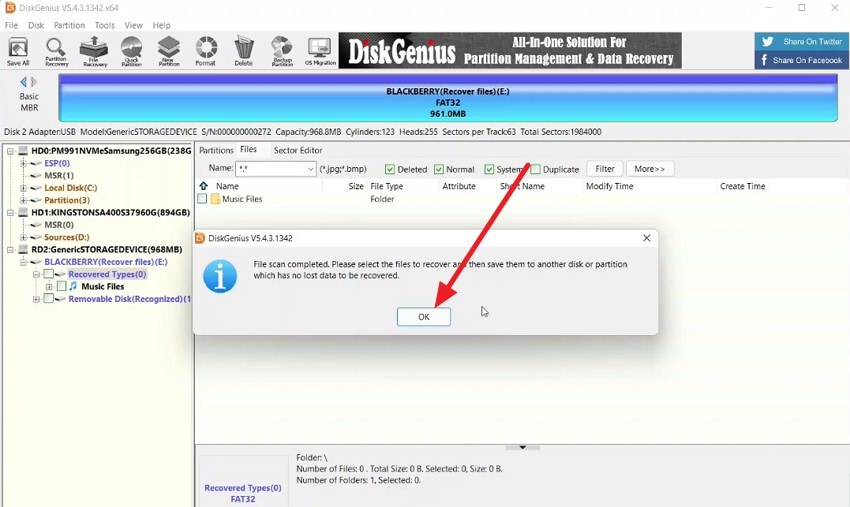The height and width of the screenshot is (507, 850).
Task: Start the OS Migration tool
Action: [320, 52]
